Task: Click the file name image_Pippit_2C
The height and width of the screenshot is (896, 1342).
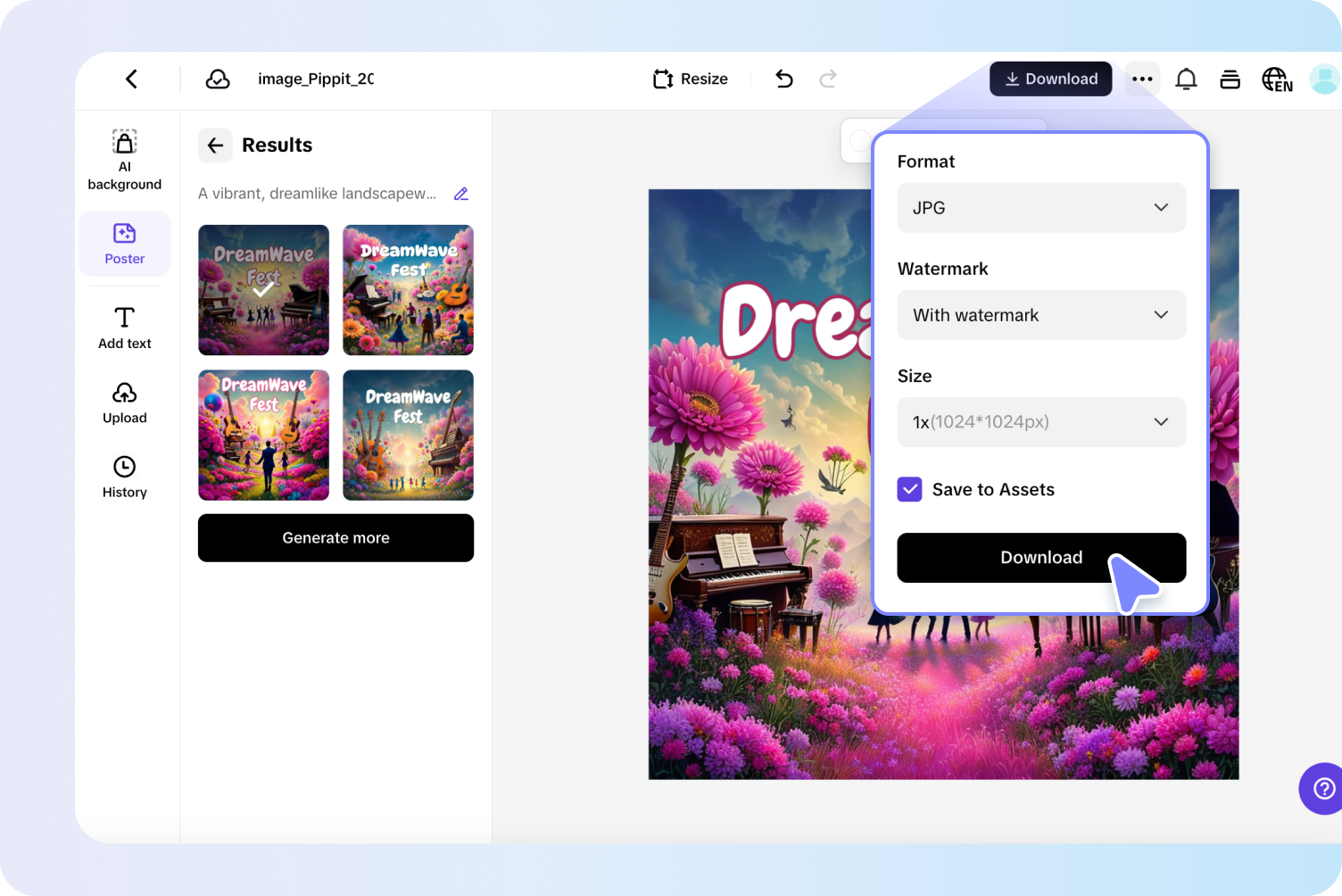Action: click(x=316, y=79)
